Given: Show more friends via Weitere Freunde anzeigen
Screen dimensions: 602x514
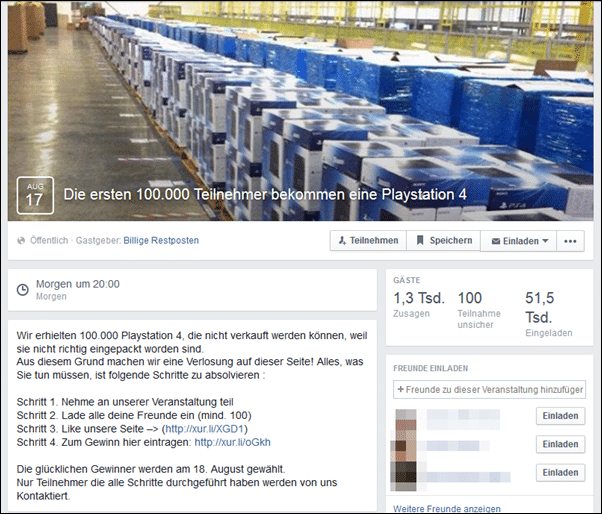Looking at the screenshot, I should coord(447,509).
